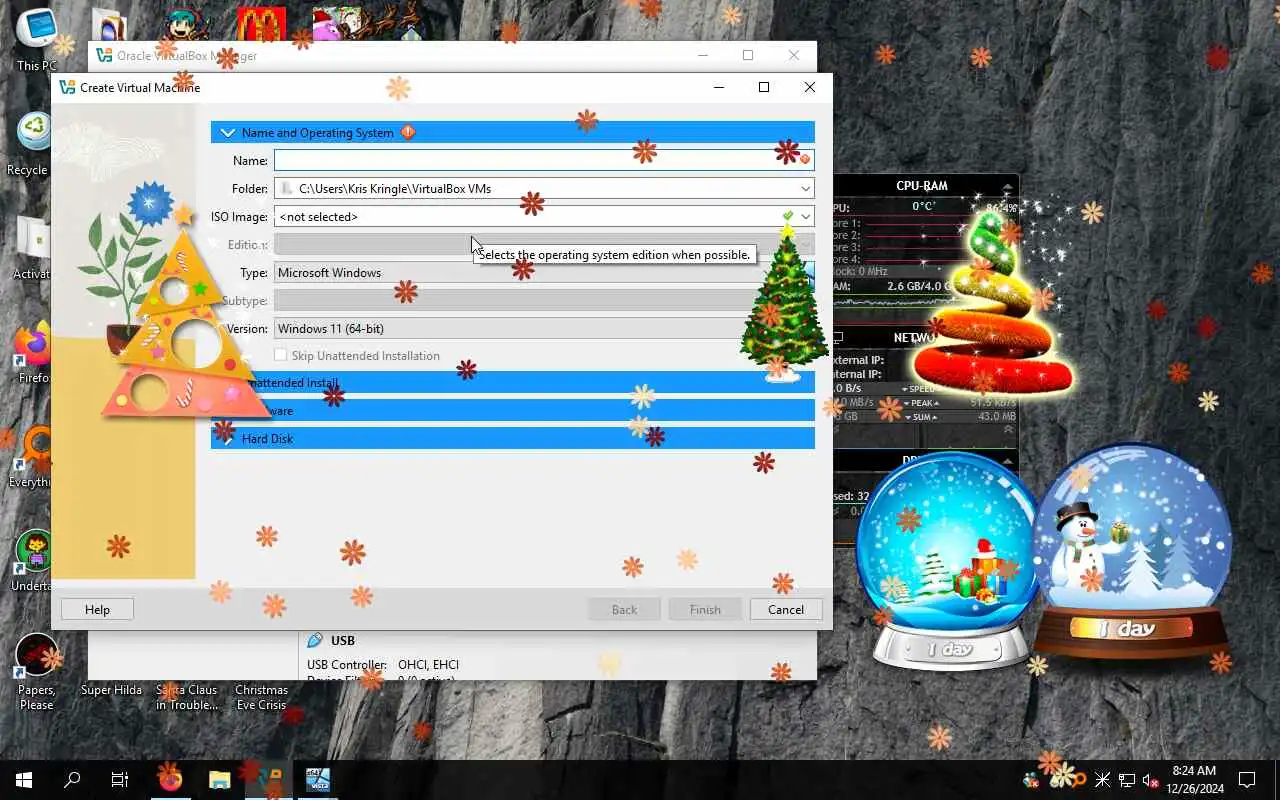Click the network tray icon
This screenshot has height=800, width=1280.
pyautogui.click(x=1126, y=780)
